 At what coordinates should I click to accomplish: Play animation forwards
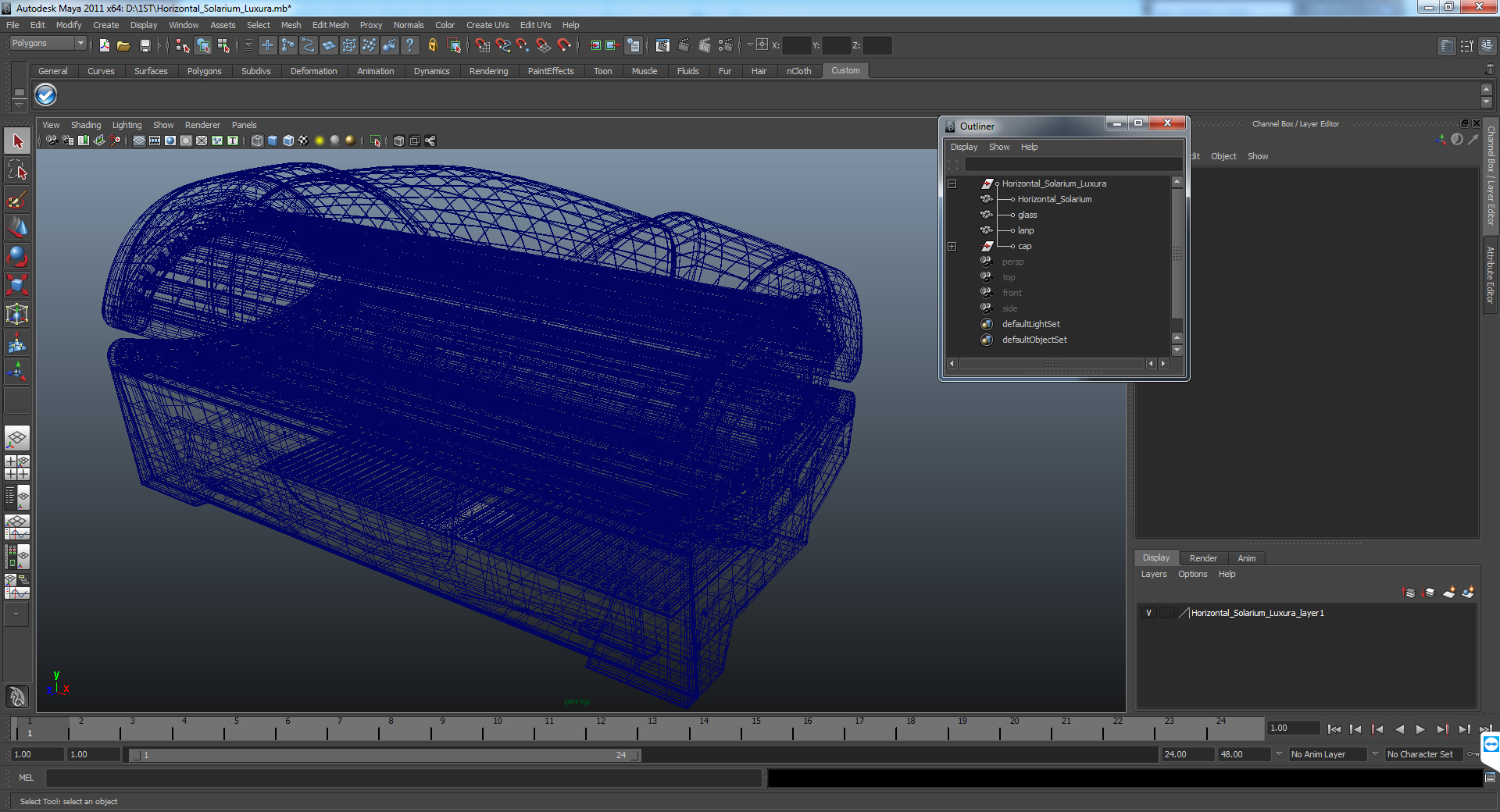pos(1420,729)
